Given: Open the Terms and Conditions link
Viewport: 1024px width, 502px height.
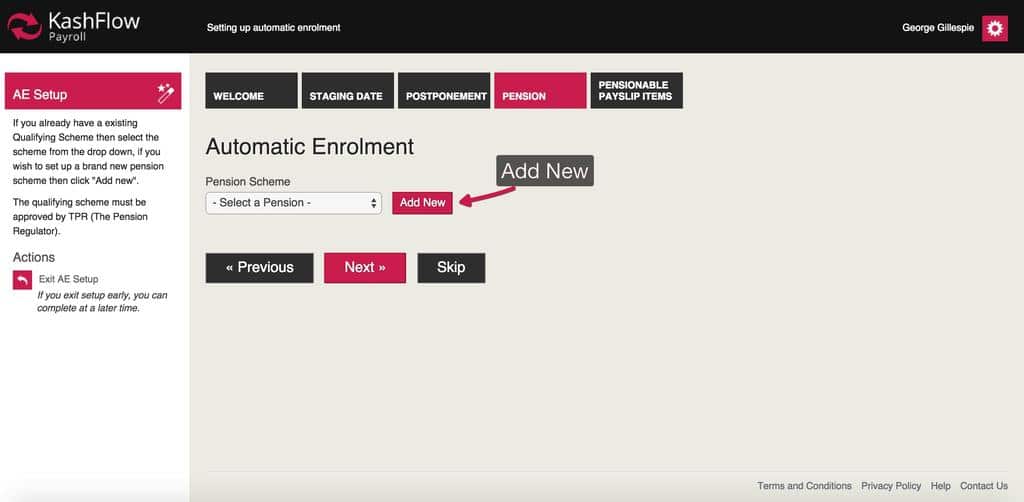Looking at the screenshot, I should [x=804, y=486].
